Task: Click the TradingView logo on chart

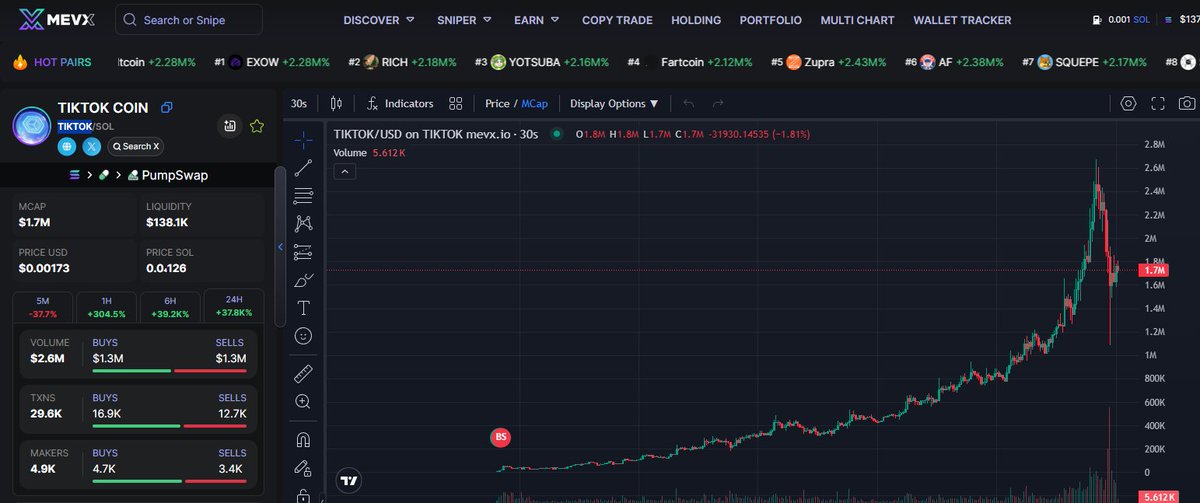Action: [x=349, y=481]
